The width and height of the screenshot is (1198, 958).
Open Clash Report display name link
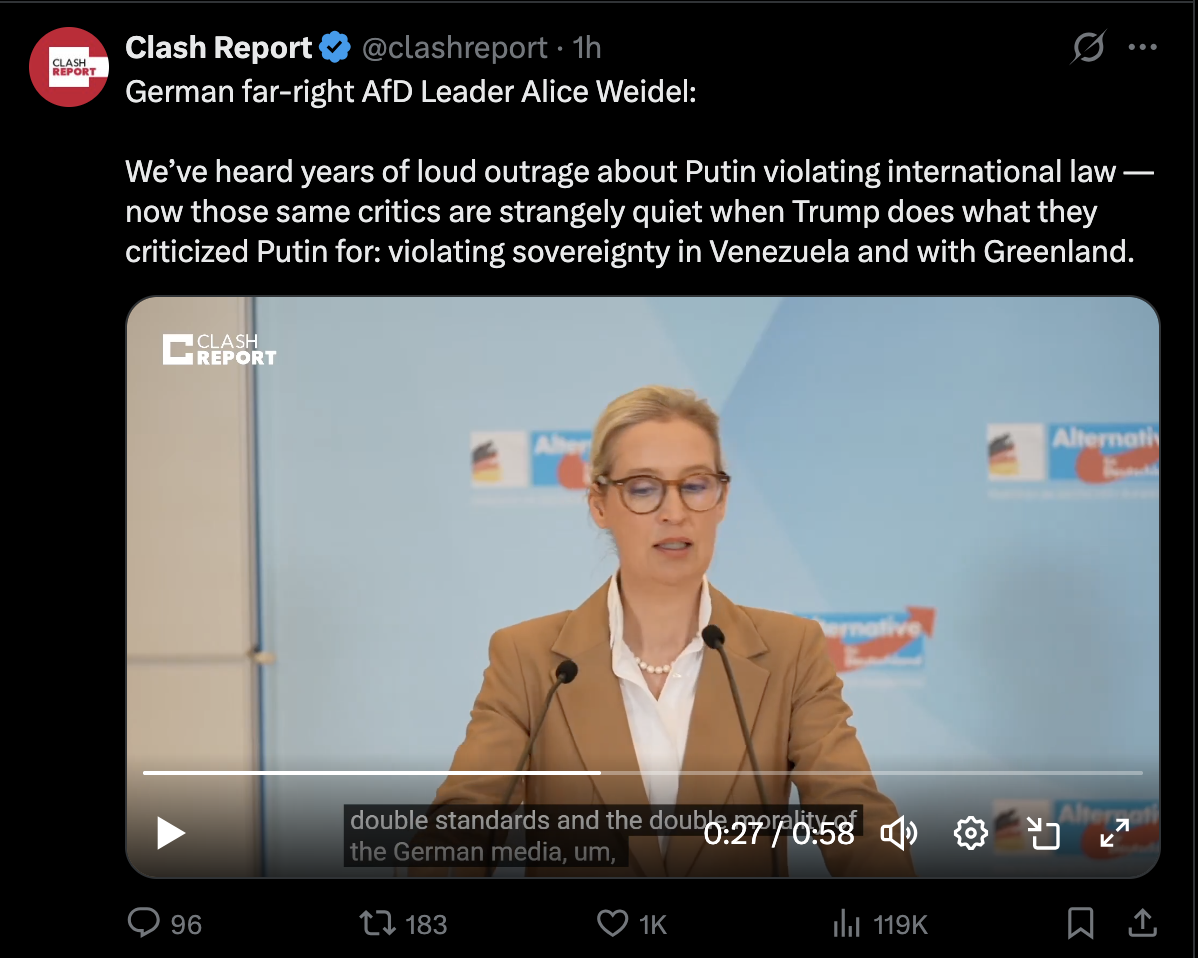click(x=219, y=48)
